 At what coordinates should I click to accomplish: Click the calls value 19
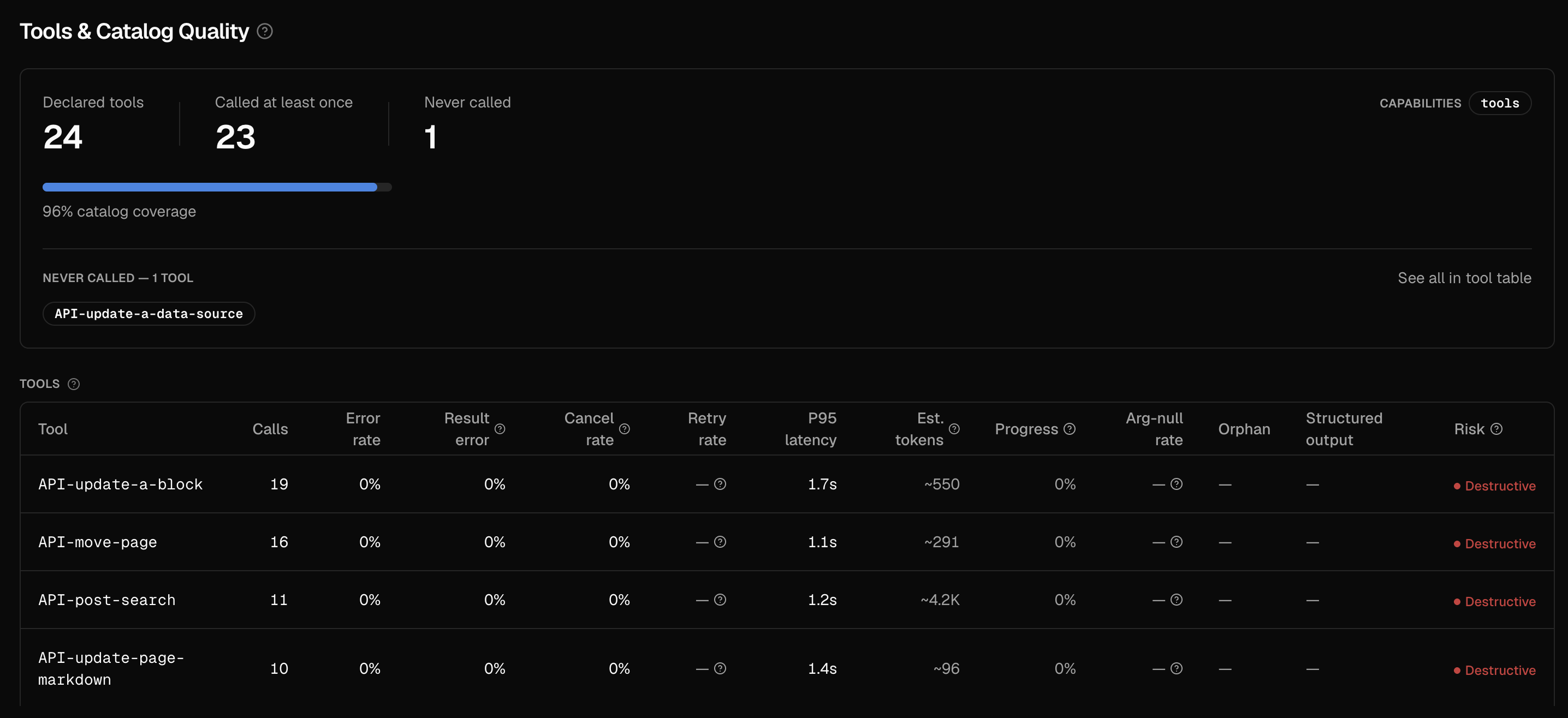point(280,484)
